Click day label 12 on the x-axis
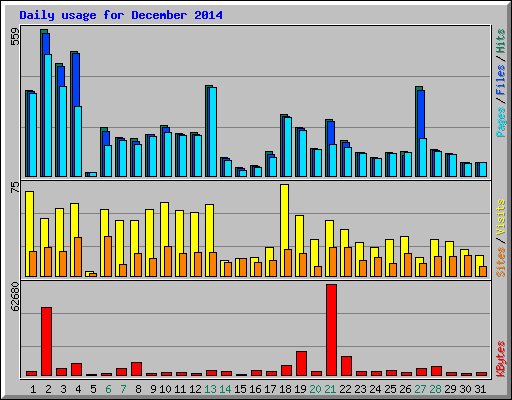The width and height of the screenshot is (512, 400). (x=195, y=389)
